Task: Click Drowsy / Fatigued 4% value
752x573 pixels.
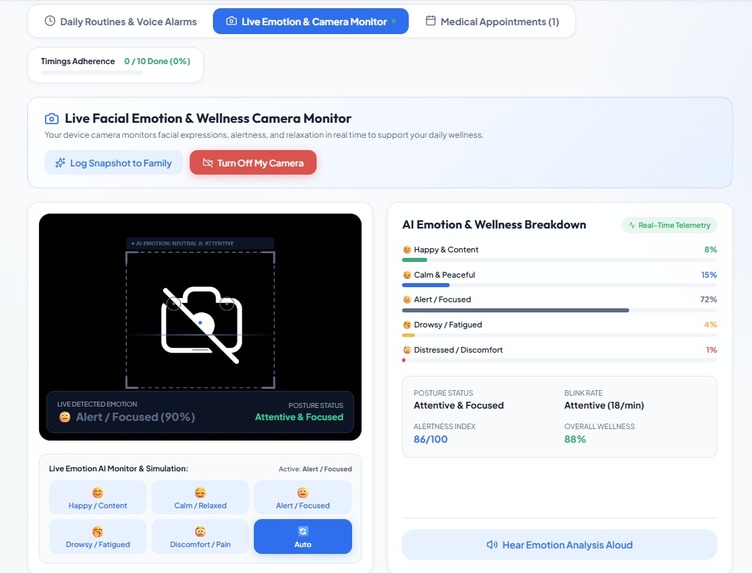Action: click(710, 325)
